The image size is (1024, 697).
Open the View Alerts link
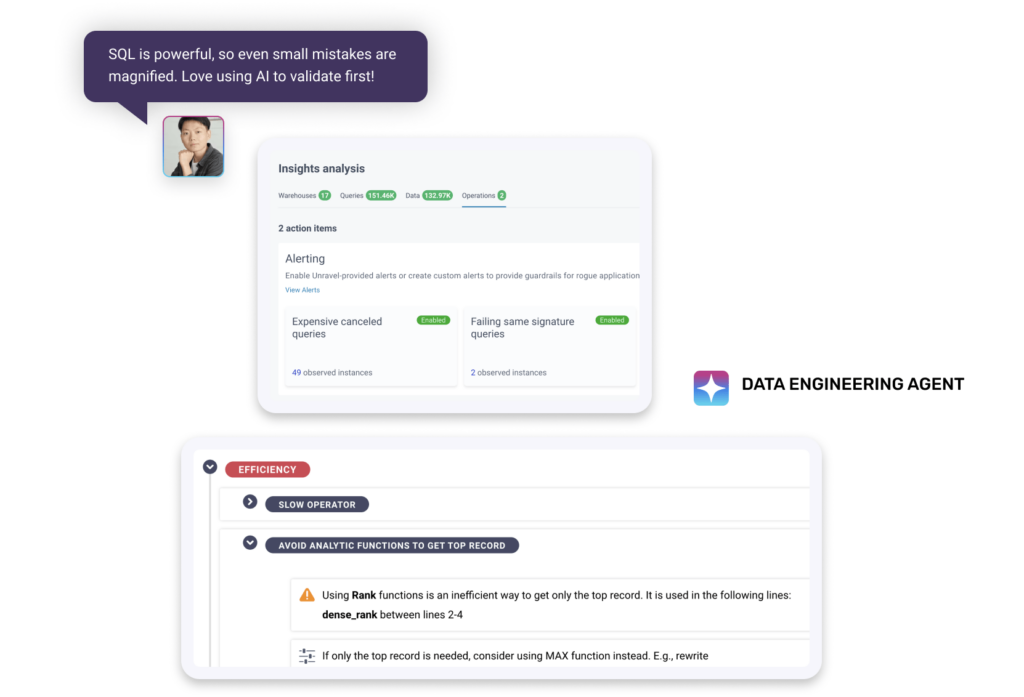click(302, 290)
